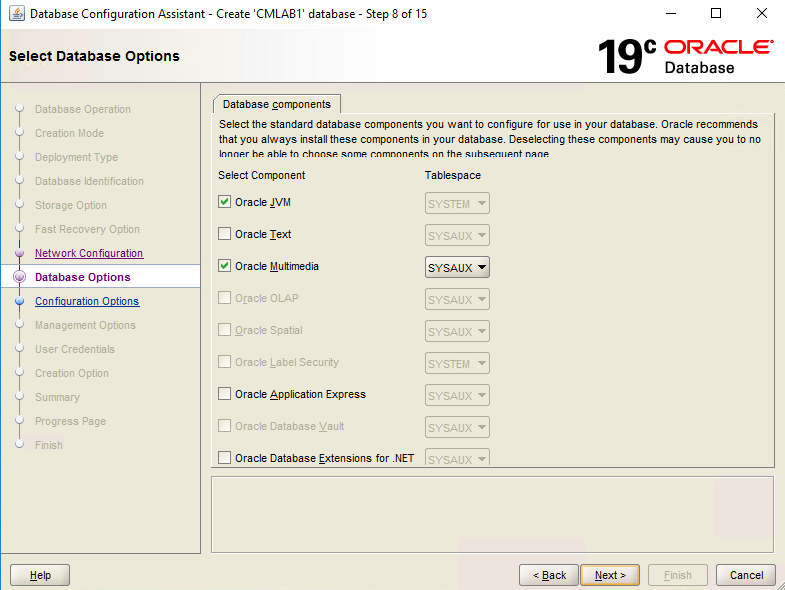Go back with the Back button
The width and height of the screenshot is (785, 590).
pyautogui.click(x=549, y=575)
